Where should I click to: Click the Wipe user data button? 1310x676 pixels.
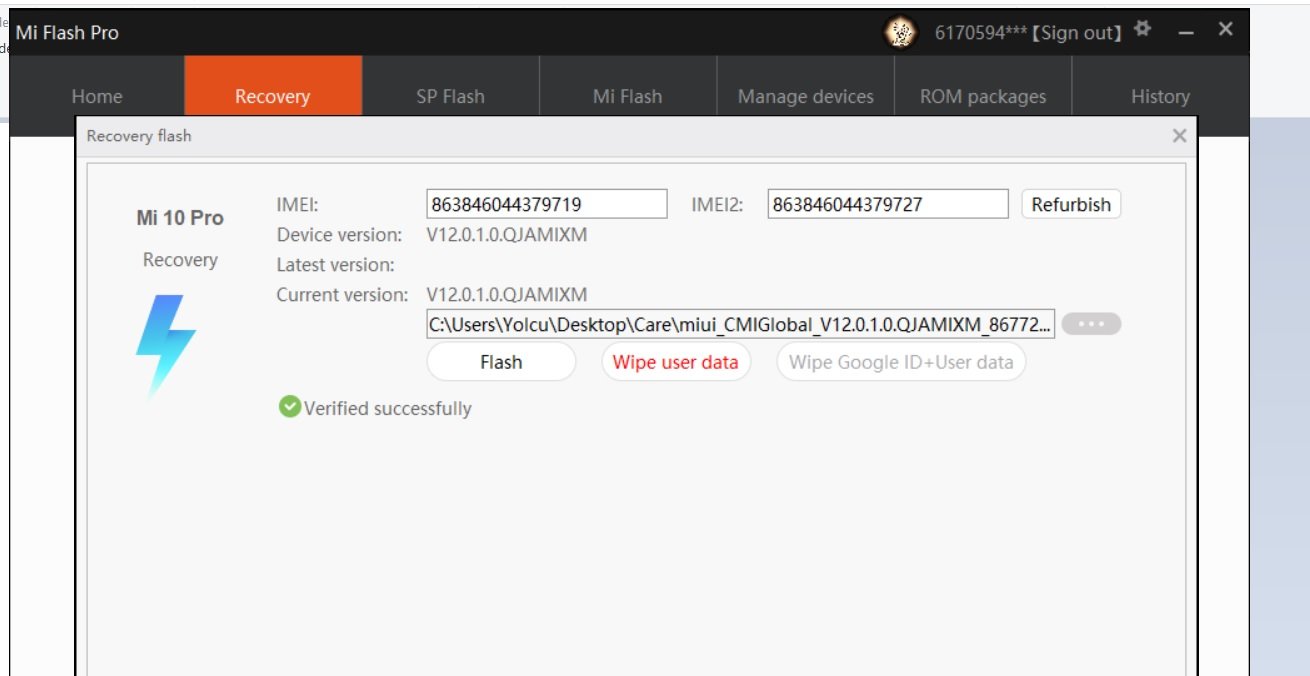(676, 362)
